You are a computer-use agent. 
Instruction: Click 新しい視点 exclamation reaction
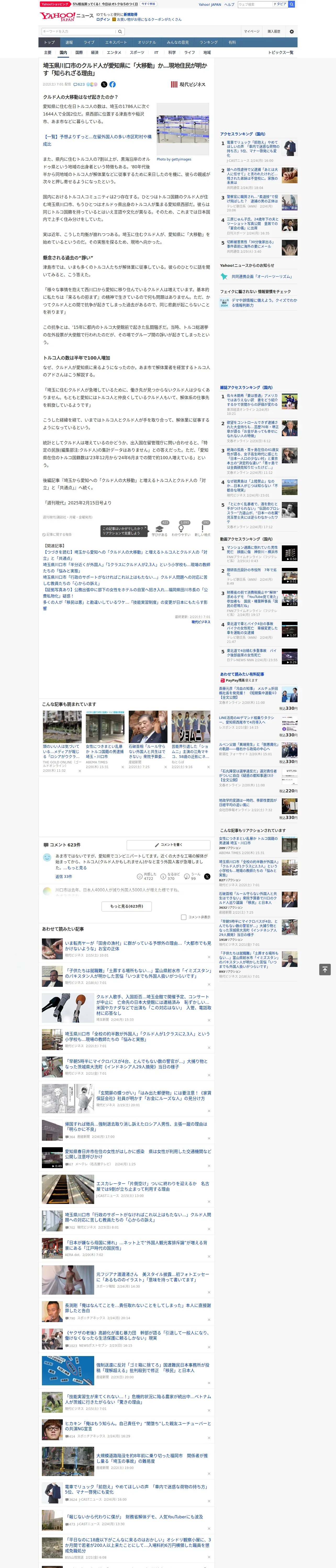(x=203, y=529)
